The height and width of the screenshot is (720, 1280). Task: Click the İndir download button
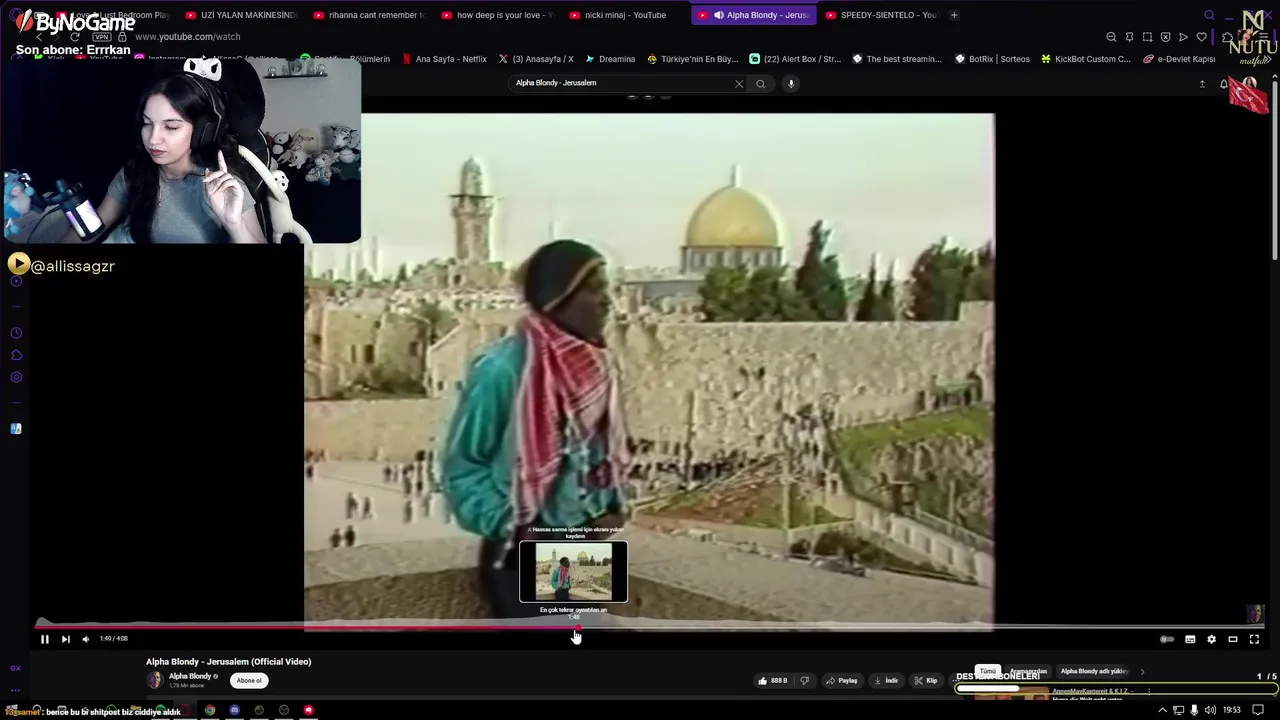(887, 681)
